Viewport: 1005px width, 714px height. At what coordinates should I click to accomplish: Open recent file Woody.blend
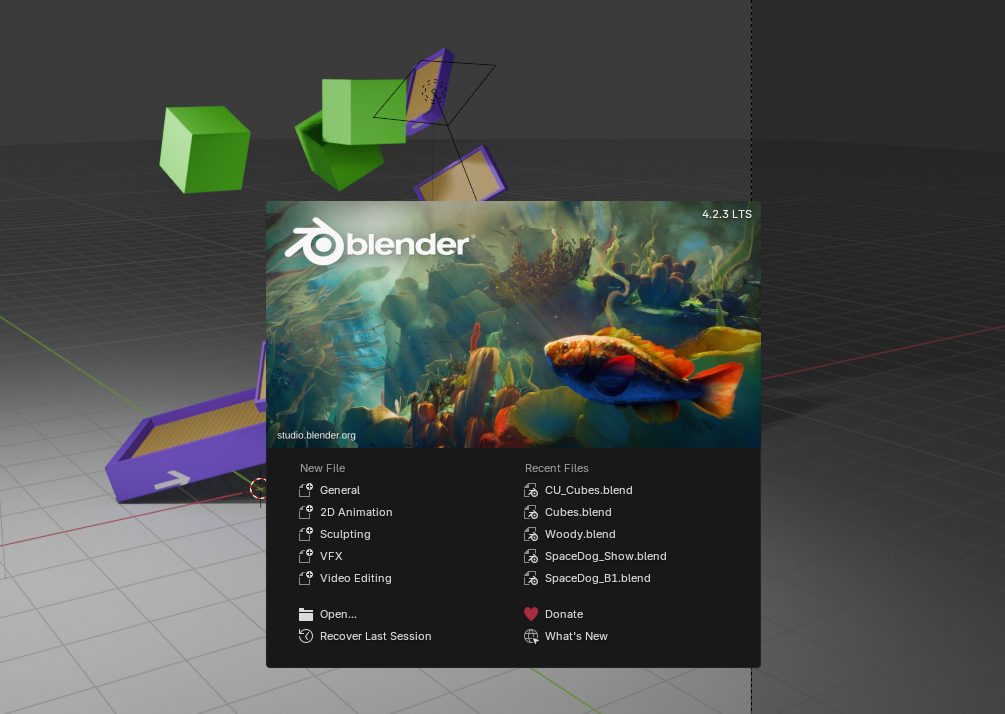click(x=579, y=534)
